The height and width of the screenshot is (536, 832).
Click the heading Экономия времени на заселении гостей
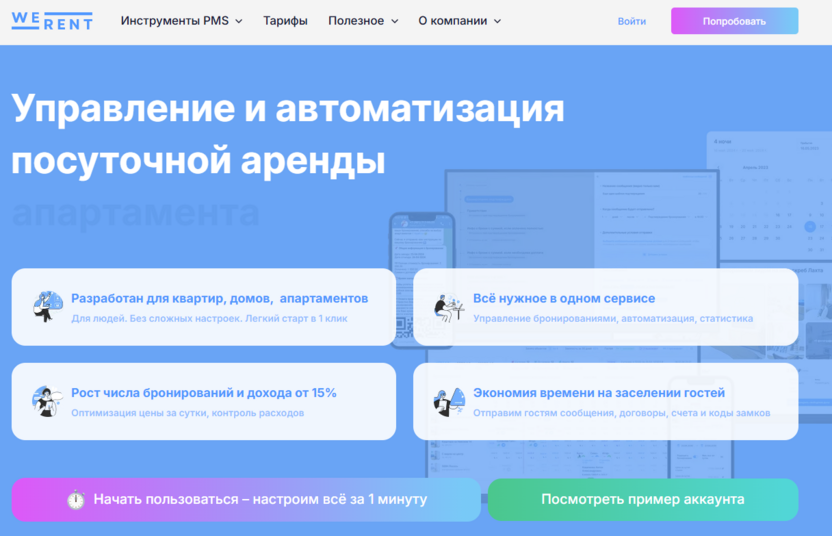(x=599, y=393)
